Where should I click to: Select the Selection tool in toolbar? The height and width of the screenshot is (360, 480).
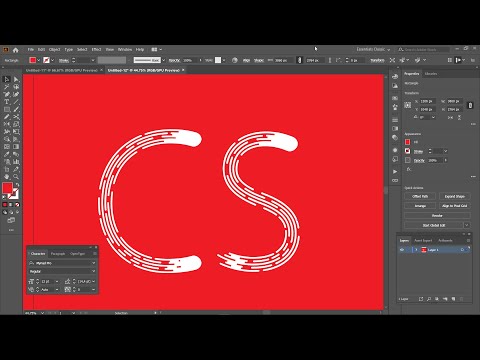7,79
